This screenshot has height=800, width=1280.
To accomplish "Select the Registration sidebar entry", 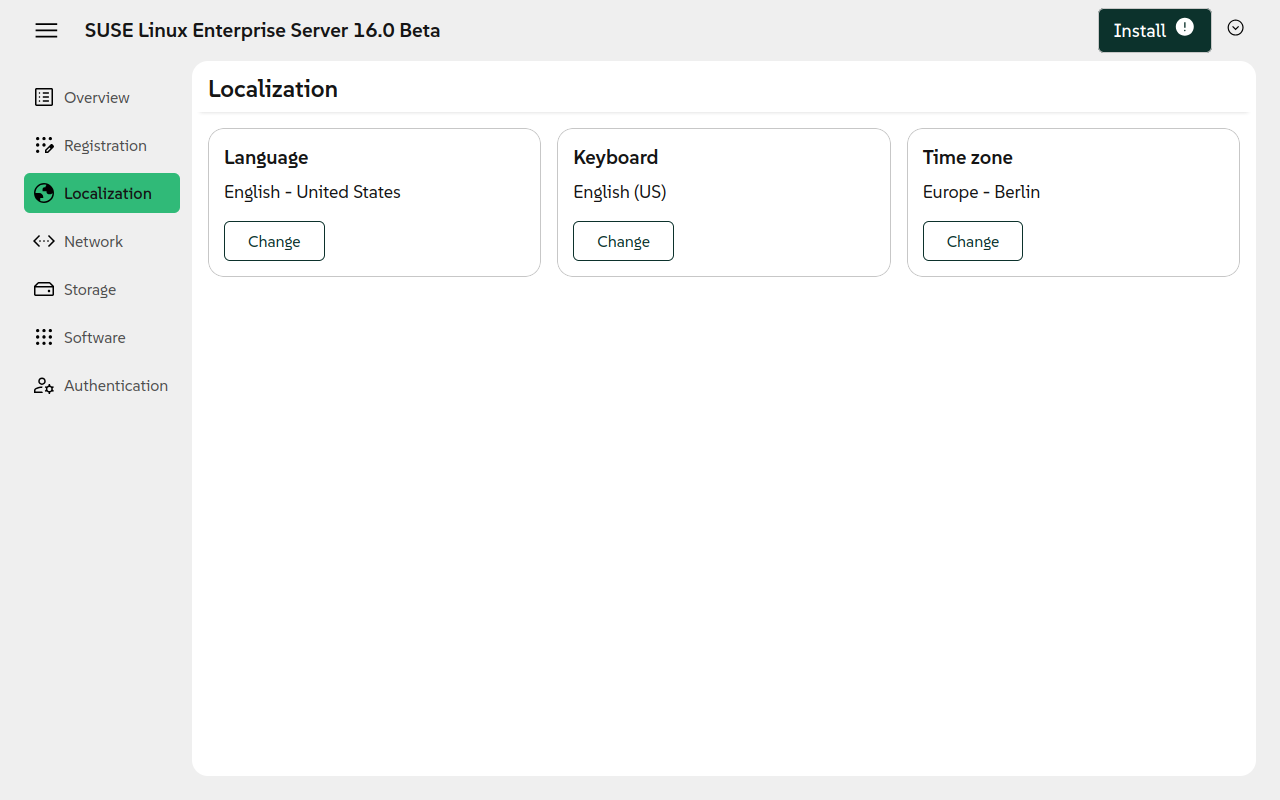I will click(105, 145).
